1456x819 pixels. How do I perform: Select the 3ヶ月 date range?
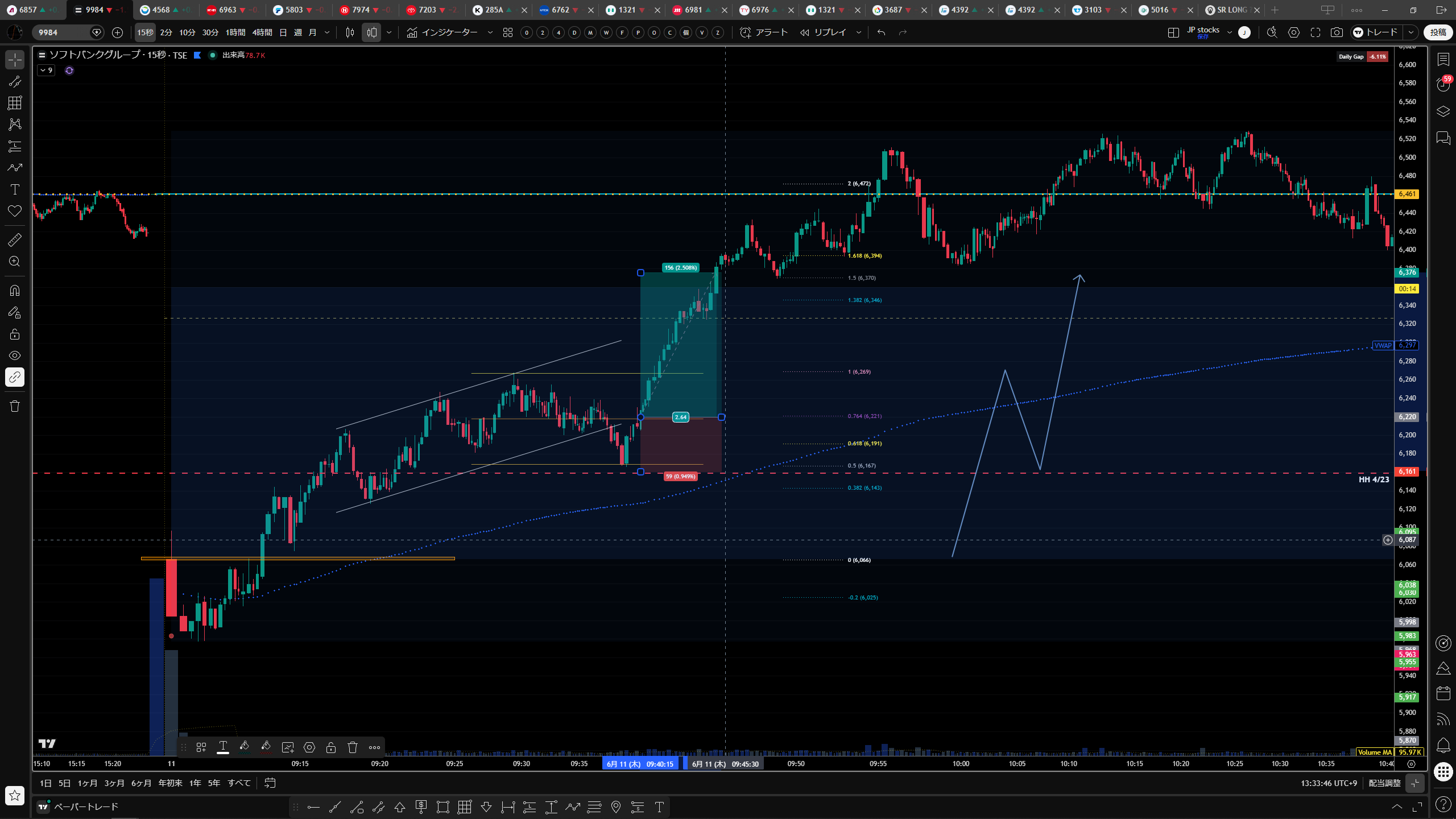point(114,783)
